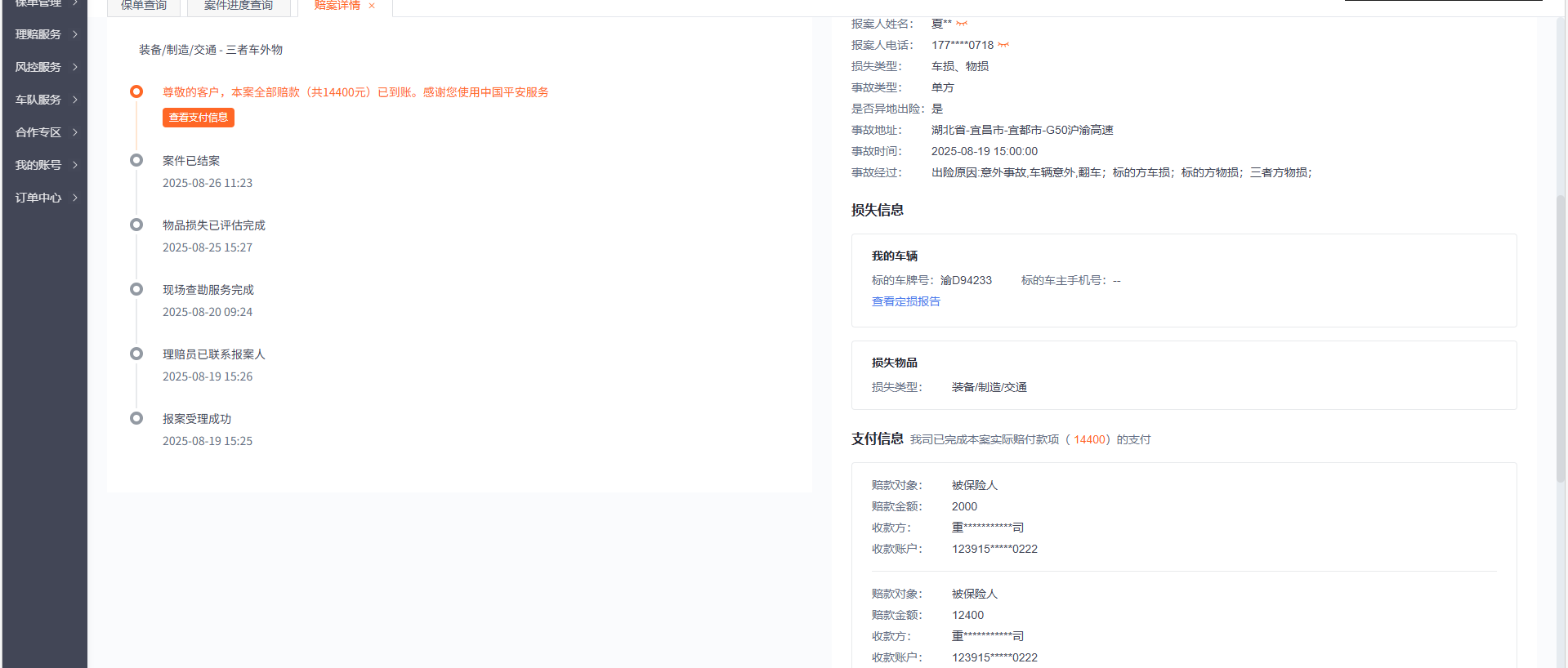Click the 物品损失已评估完成 timeline node
The height and width of the screenshot is (668, 1568).
(x=136, y=225)
